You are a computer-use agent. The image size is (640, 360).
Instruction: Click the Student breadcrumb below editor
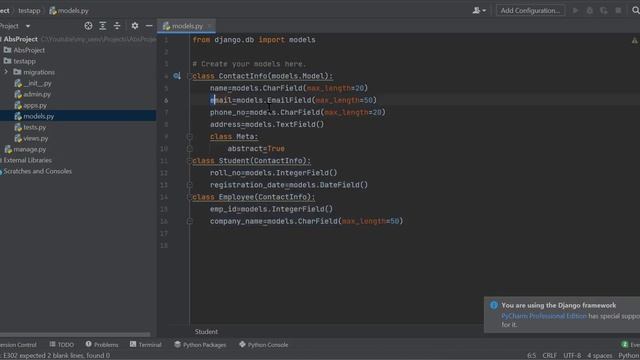[x=206, y=332]
